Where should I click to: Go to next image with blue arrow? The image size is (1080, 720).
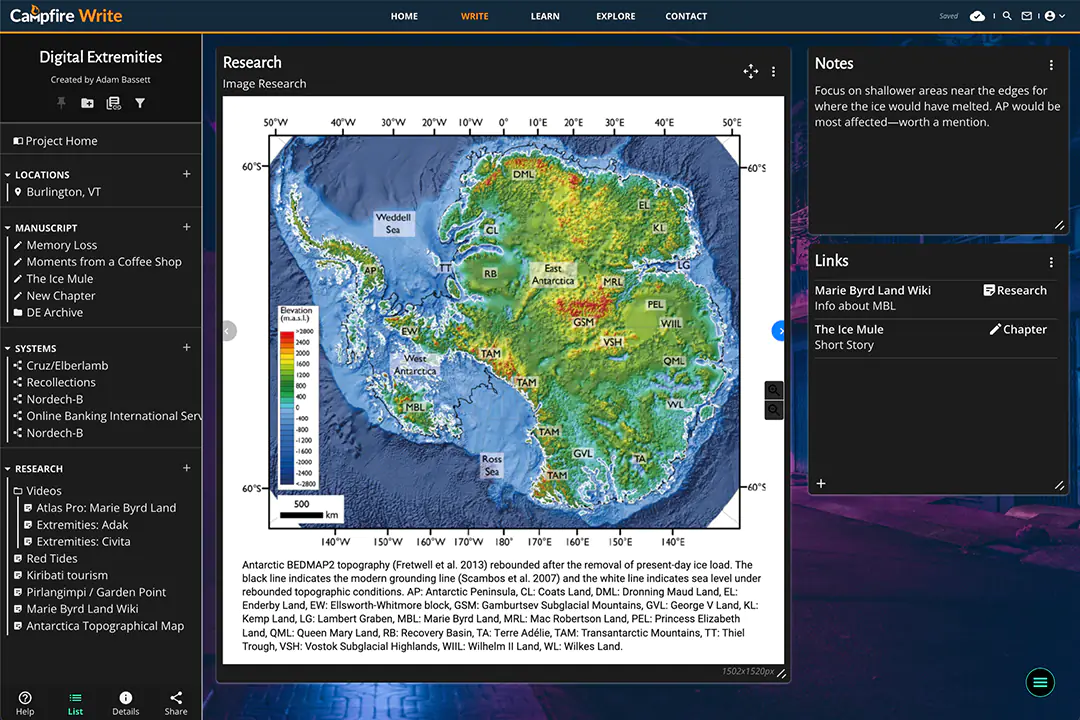[780, 331]
